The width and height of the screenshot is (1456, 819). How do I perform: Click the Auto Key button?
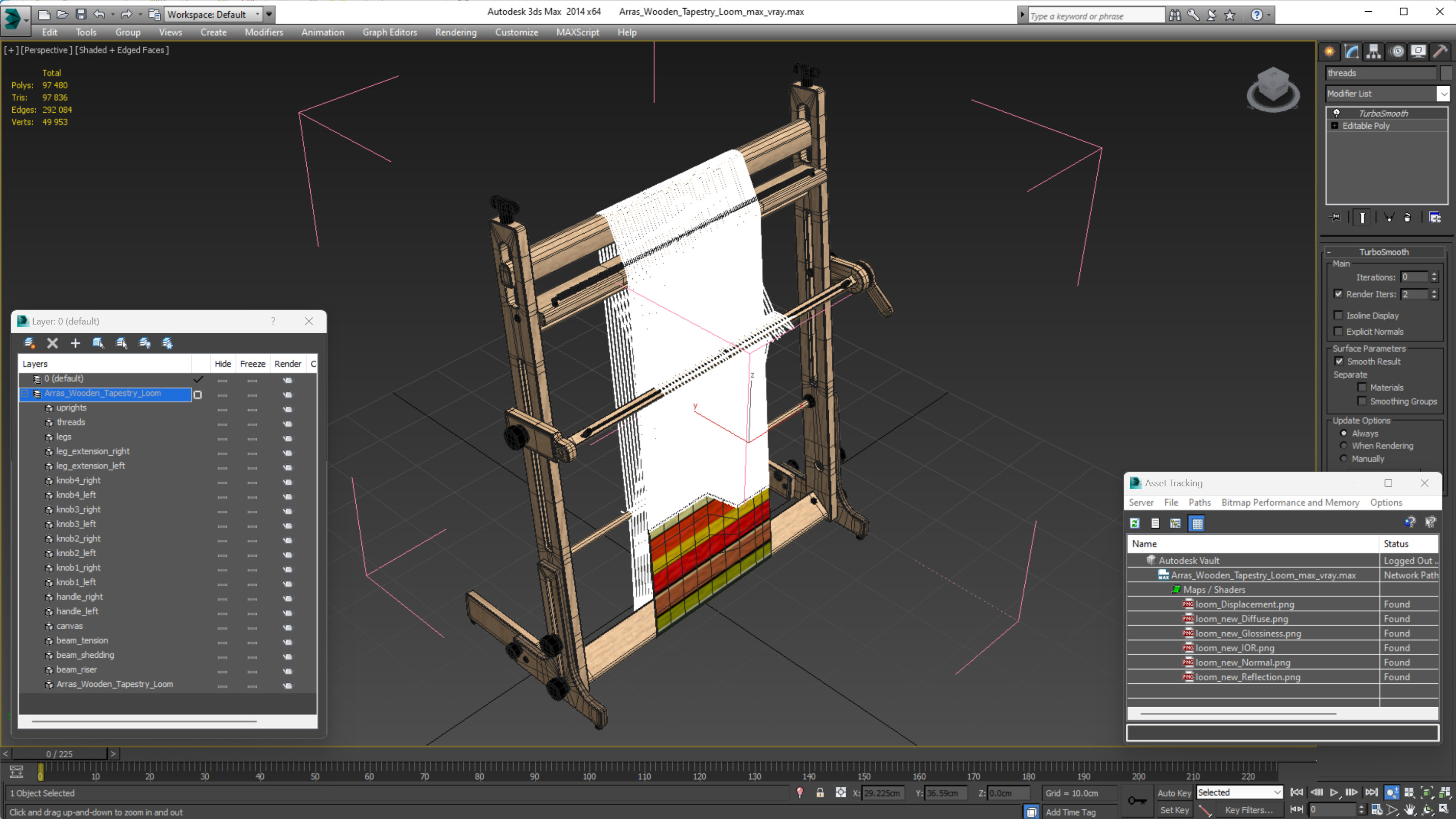point(1174,793)
